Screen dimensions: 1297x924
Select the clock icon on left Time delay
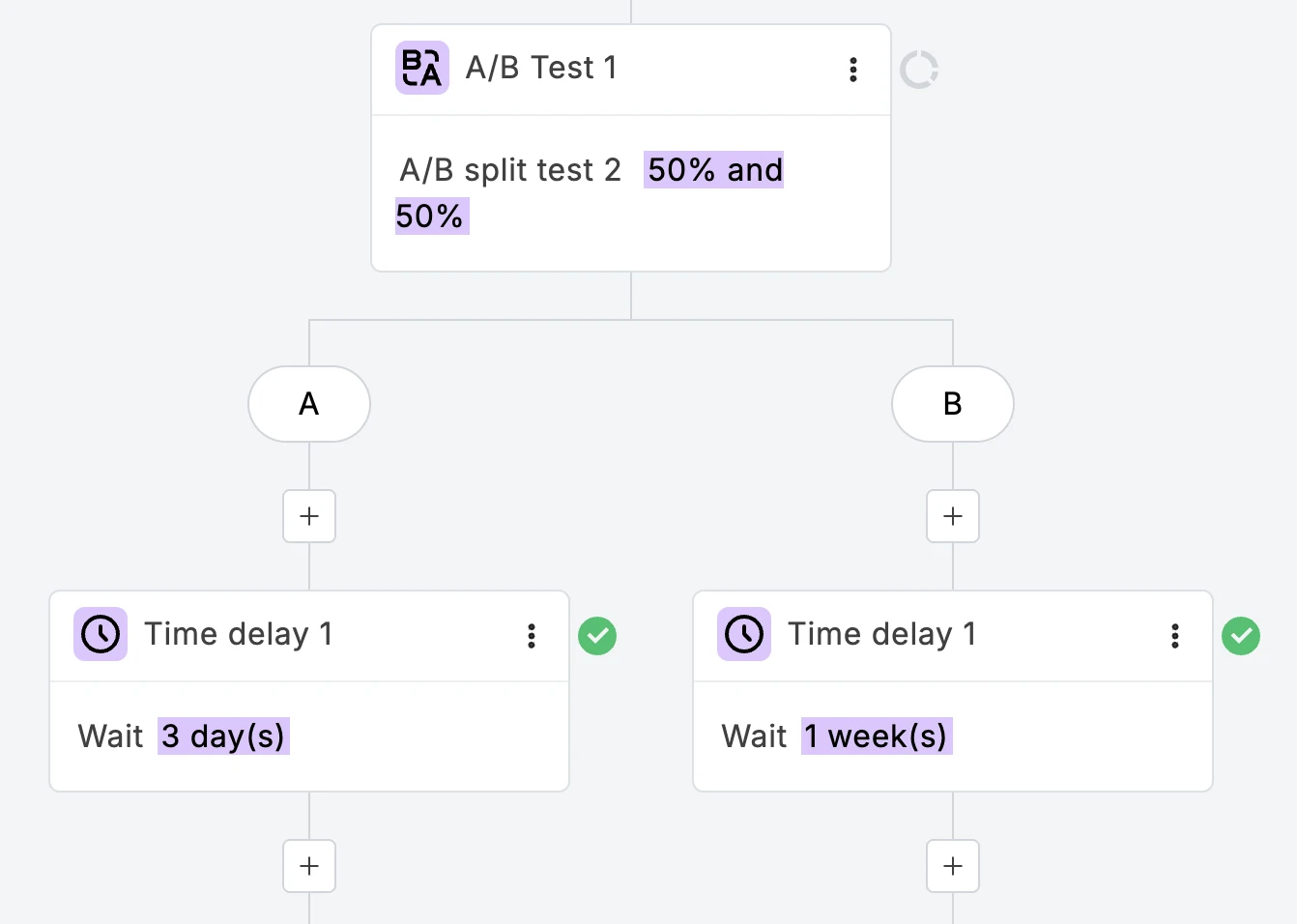point(100,634)
